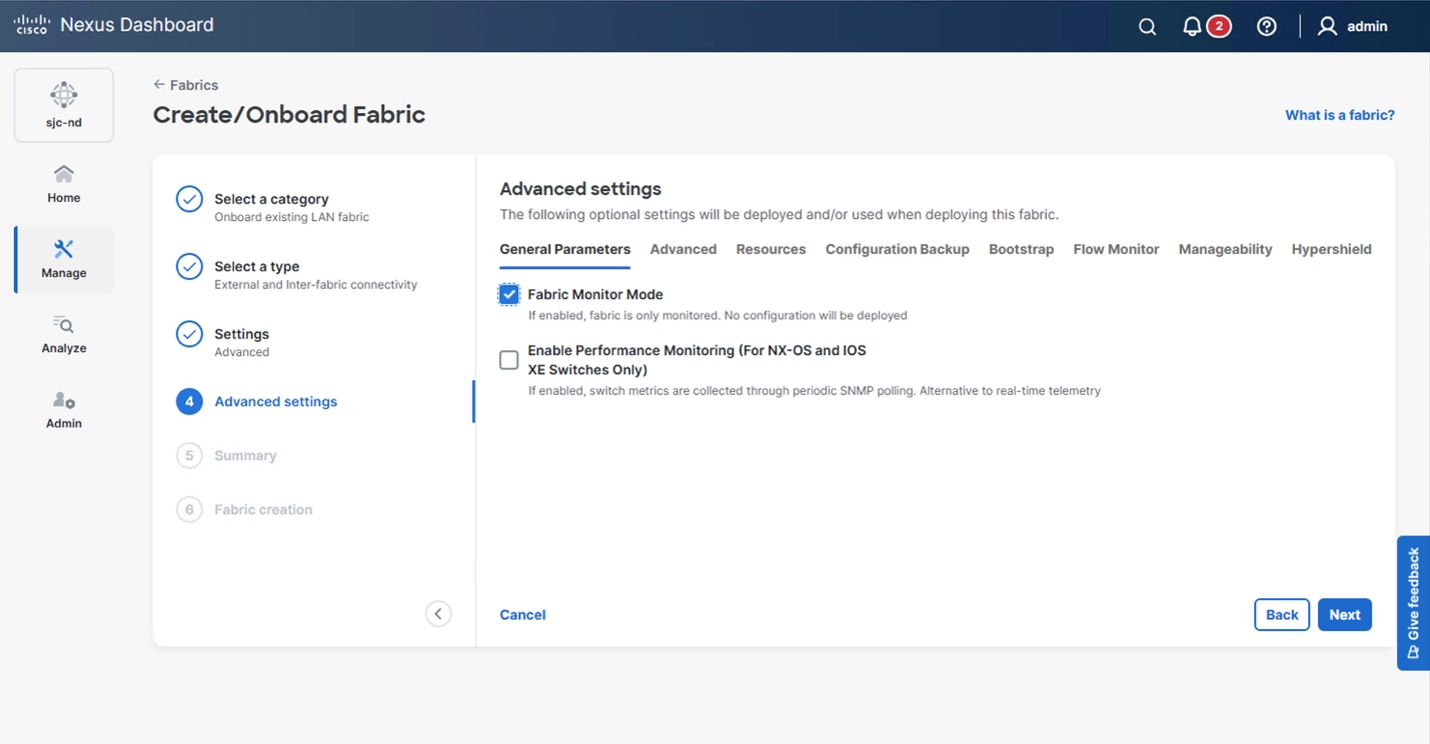Open the help question mark icon
This screenshot has height=744, width=1430.
(1266, 27)
